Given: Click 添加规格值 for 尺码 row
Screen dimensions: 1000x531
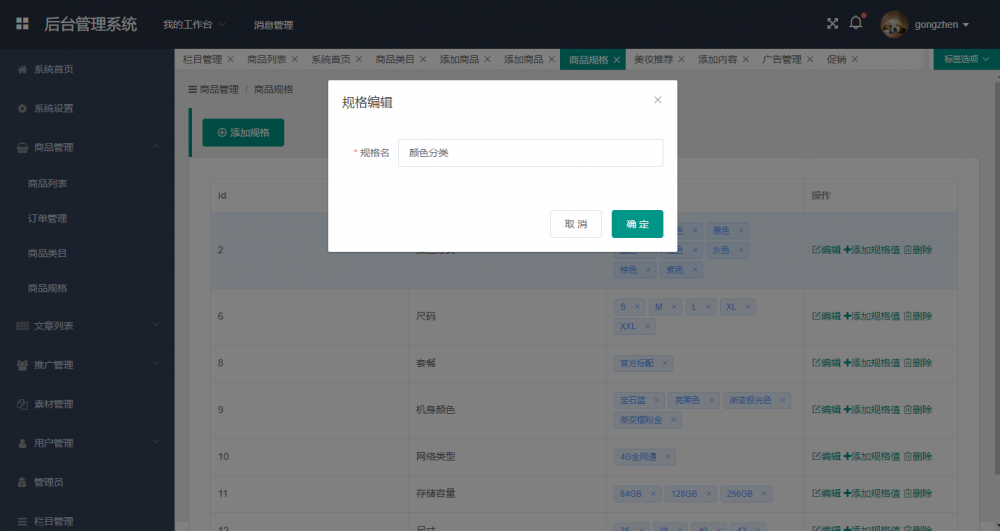Looking at the screenshot, I should pyautogui.click(x=872, y=316).
